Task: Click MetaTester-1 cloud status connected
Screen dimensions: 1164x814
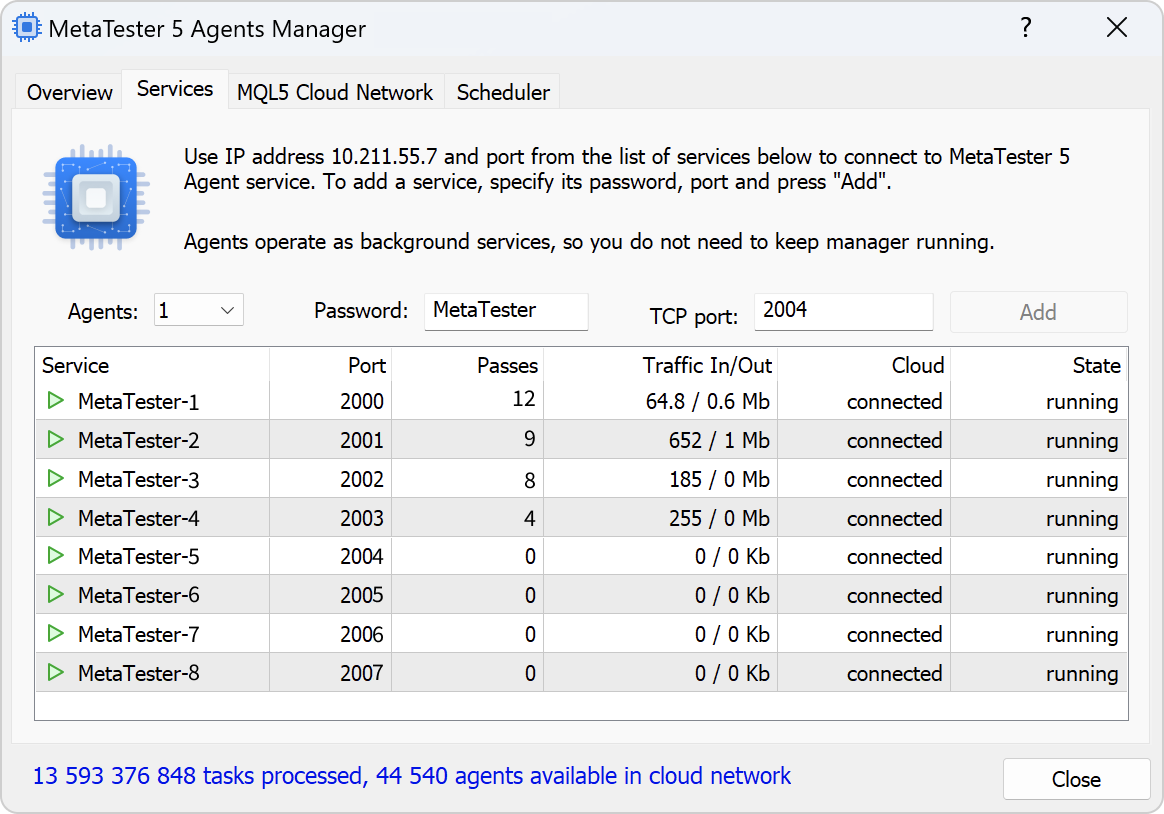Action: pos(895,401)
